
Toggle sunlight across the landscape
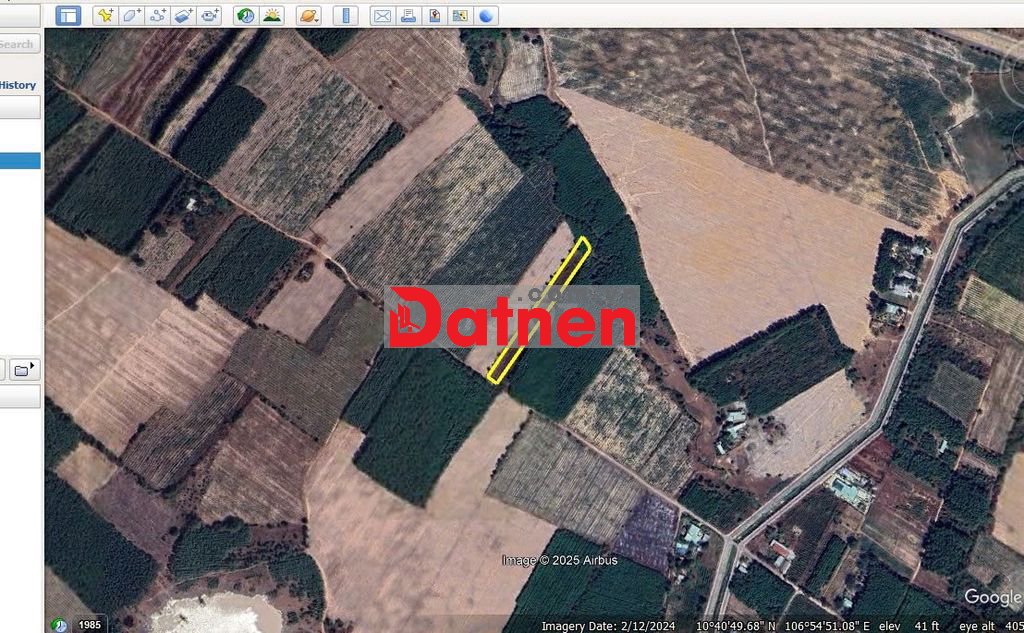[x=271, y=15]
